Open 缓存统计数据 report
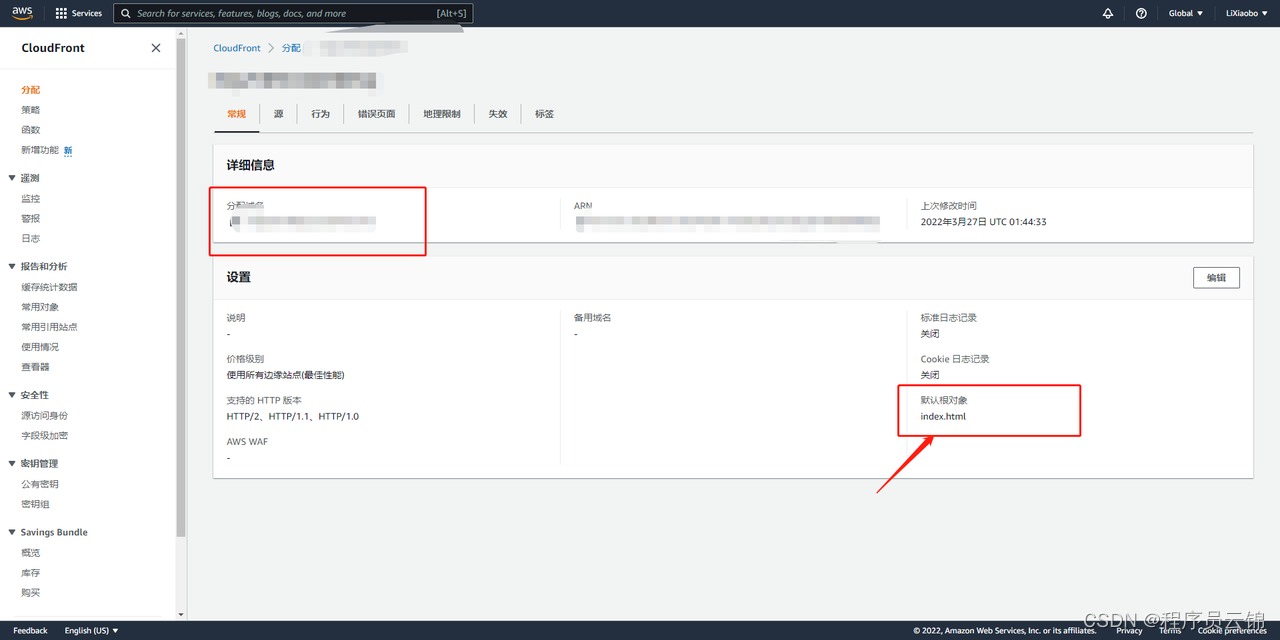1280x640 pixels. (49, 287)
